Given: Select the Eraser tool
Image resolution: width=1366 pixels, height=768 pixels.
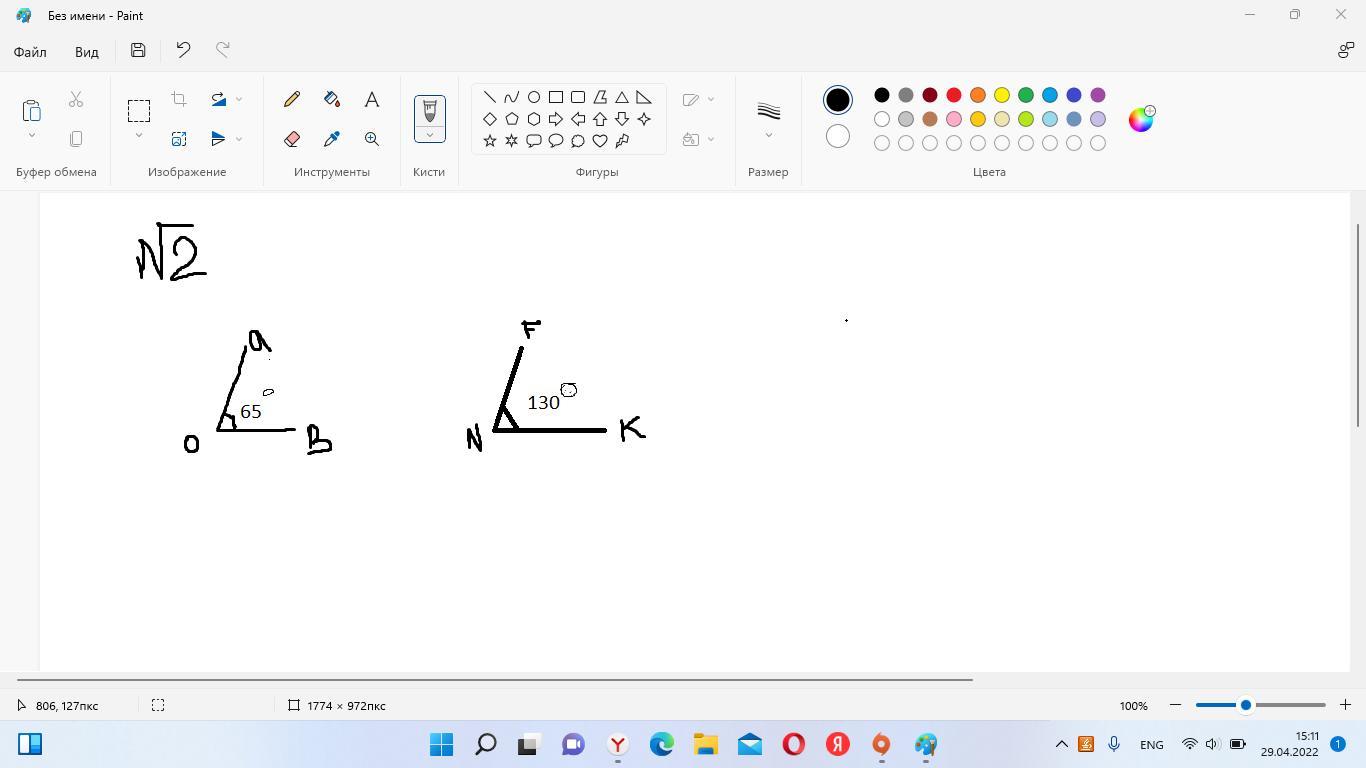Looking at the screenshot, I should 292,139.
